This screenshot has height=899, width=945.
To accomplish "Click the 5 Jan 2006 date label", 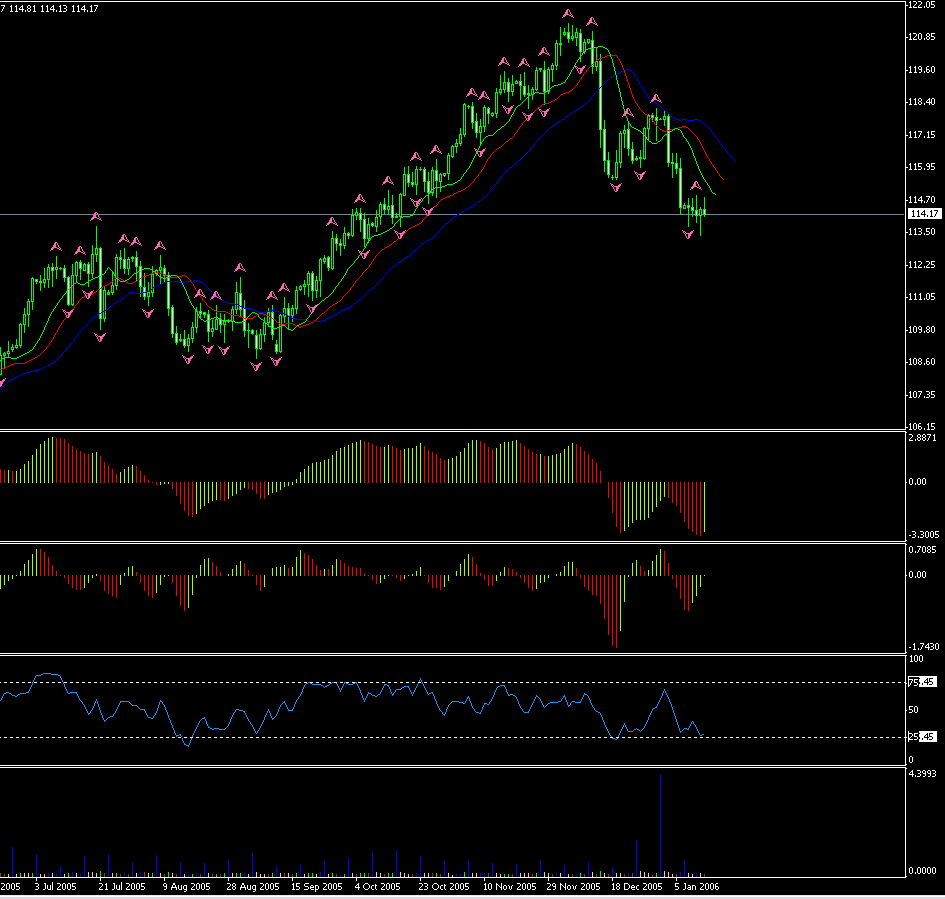I will 696,887.
